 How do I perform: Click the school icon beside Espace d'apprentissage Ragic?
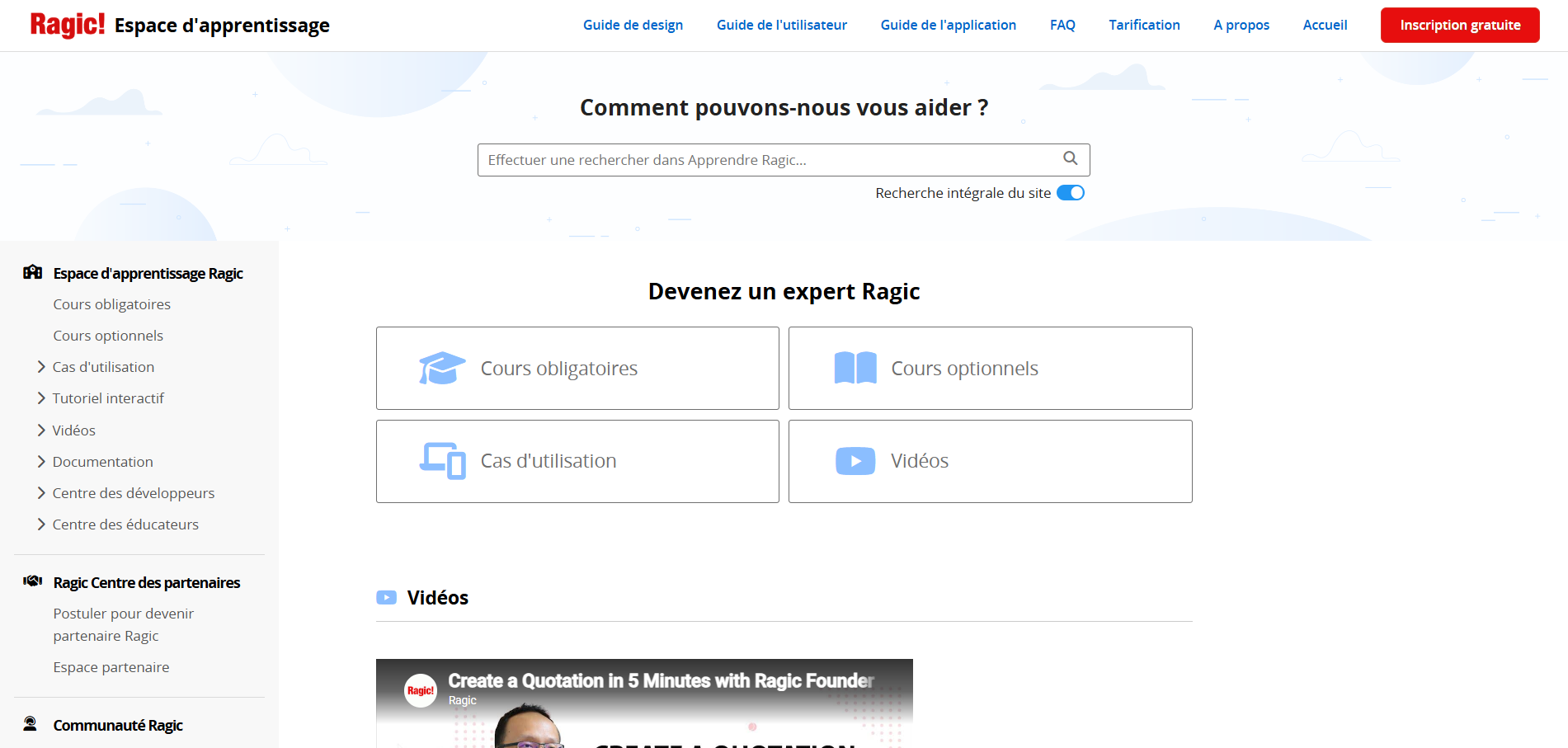(32, 272)
